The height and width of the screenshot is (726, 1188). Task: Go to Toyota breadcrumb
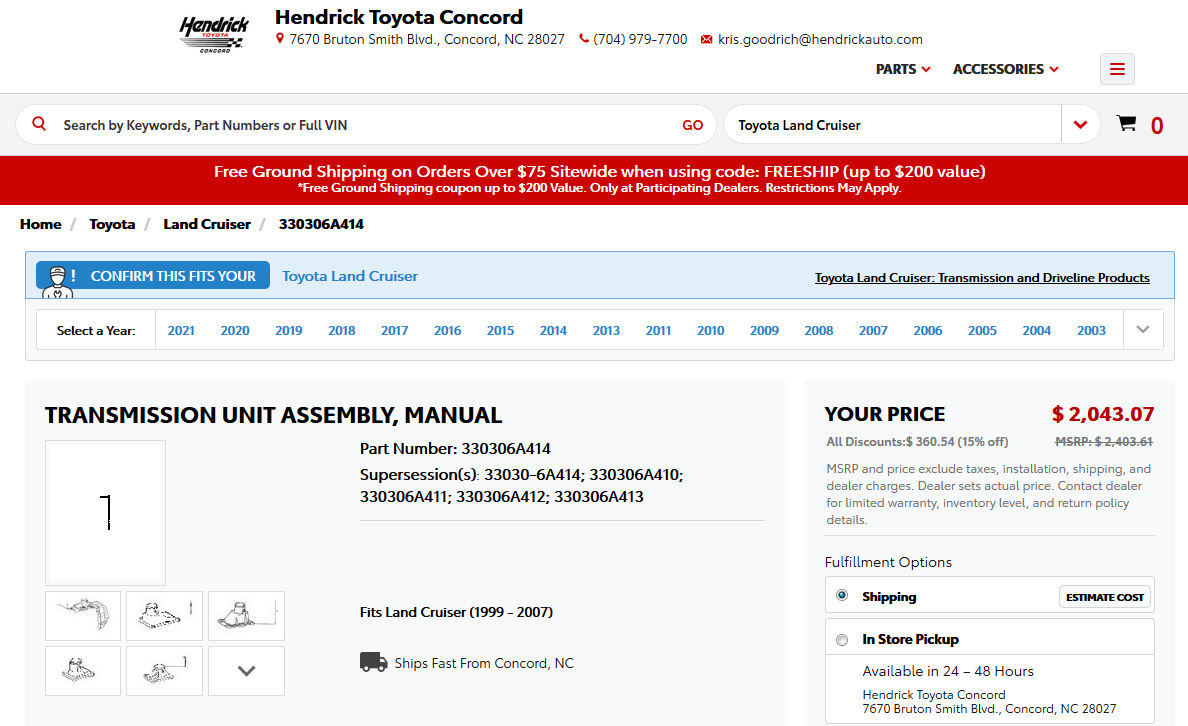(x=112, y=224)
